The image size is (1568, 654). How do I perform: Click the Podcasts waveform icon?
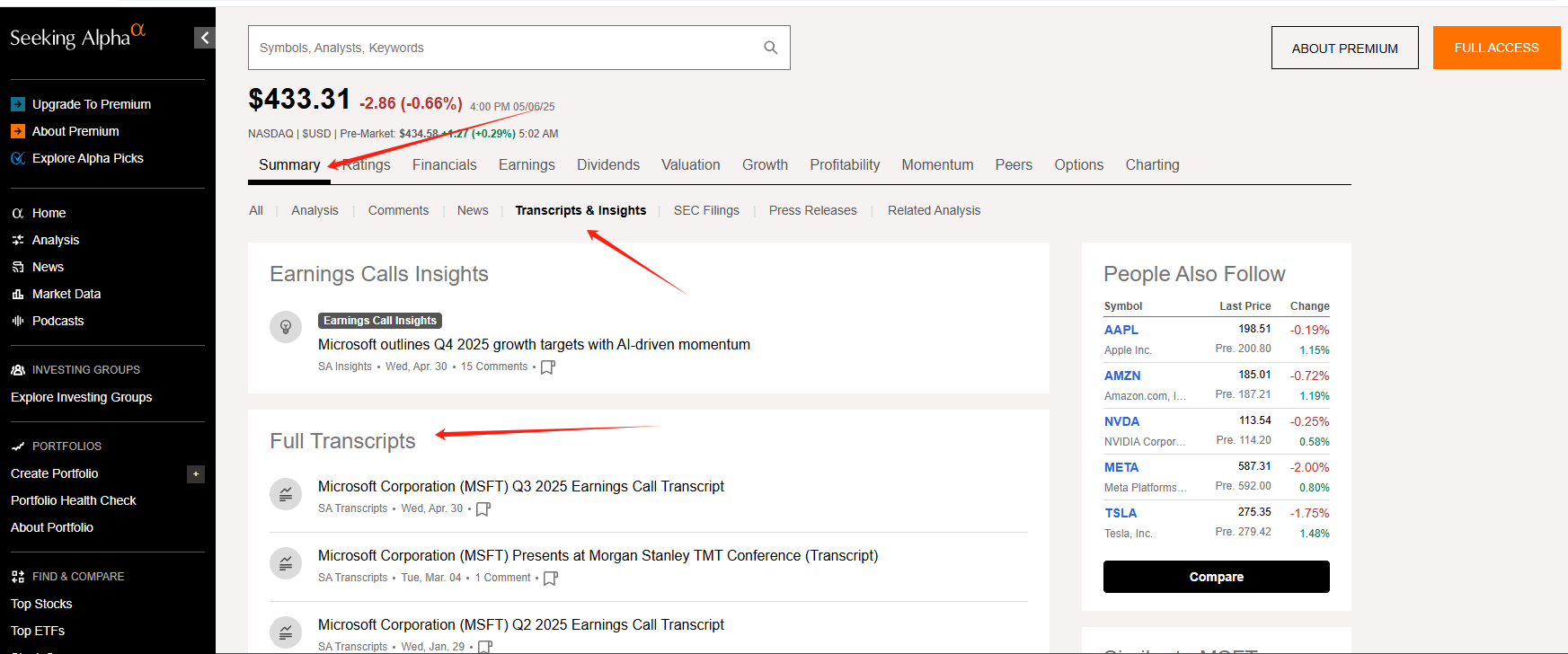click(x=18, y=321)
